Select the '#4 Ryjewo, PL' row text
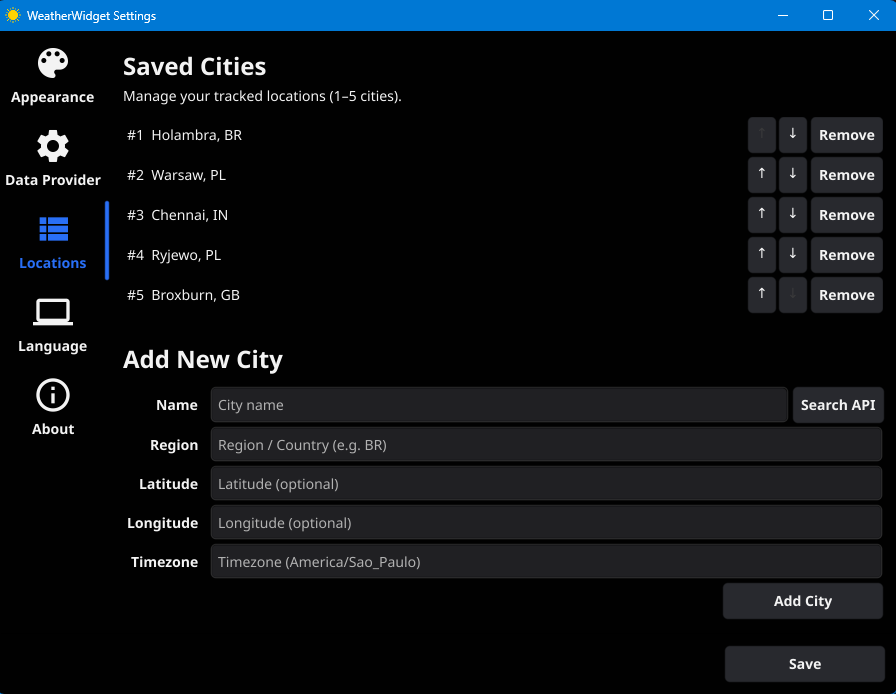Viewport: 896px width, 694px height. pos(174,255)
